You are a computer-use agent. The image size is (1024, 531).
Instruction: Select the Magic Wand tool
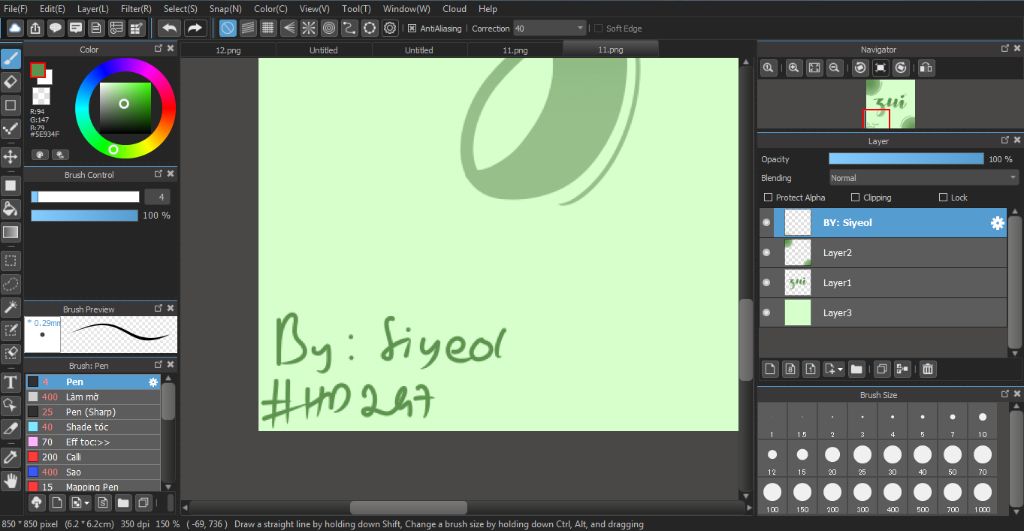coord(10,307)
